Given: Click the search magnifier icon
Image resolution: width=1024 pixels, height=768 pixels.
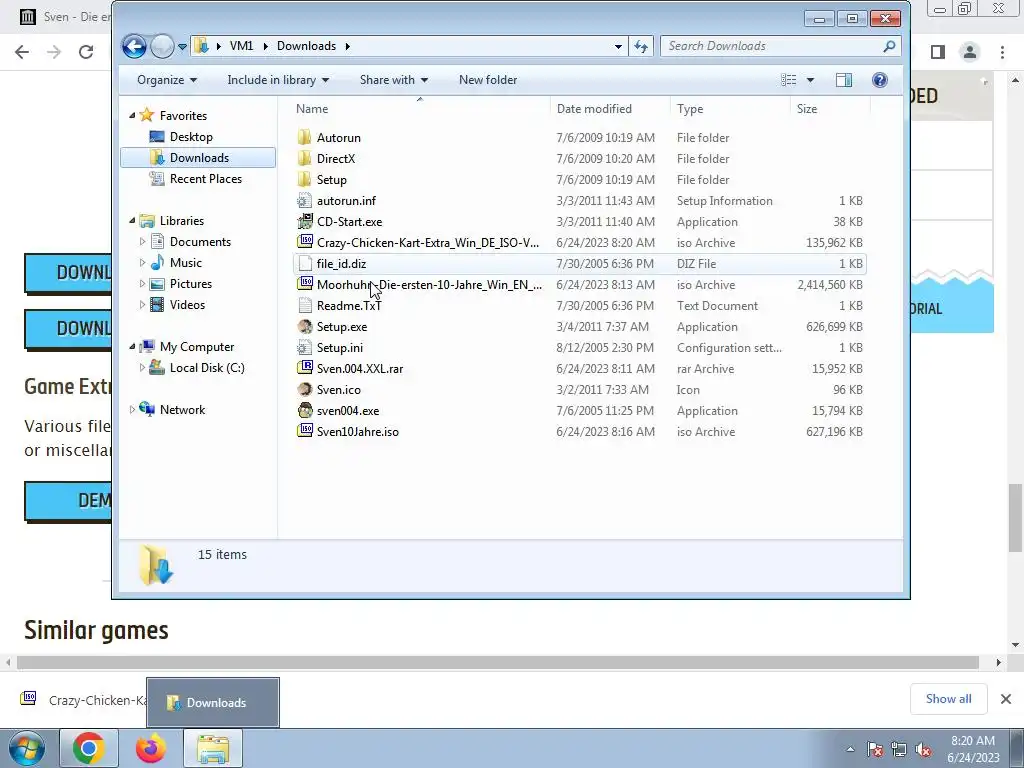Looking at the screenshot, I should (x=889, y=46).
